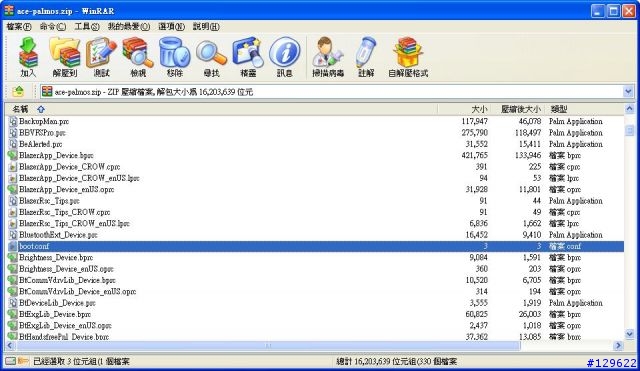Screen dimensions: 640x371
Task: Click the size value 421,765
Action: [474, 155]
